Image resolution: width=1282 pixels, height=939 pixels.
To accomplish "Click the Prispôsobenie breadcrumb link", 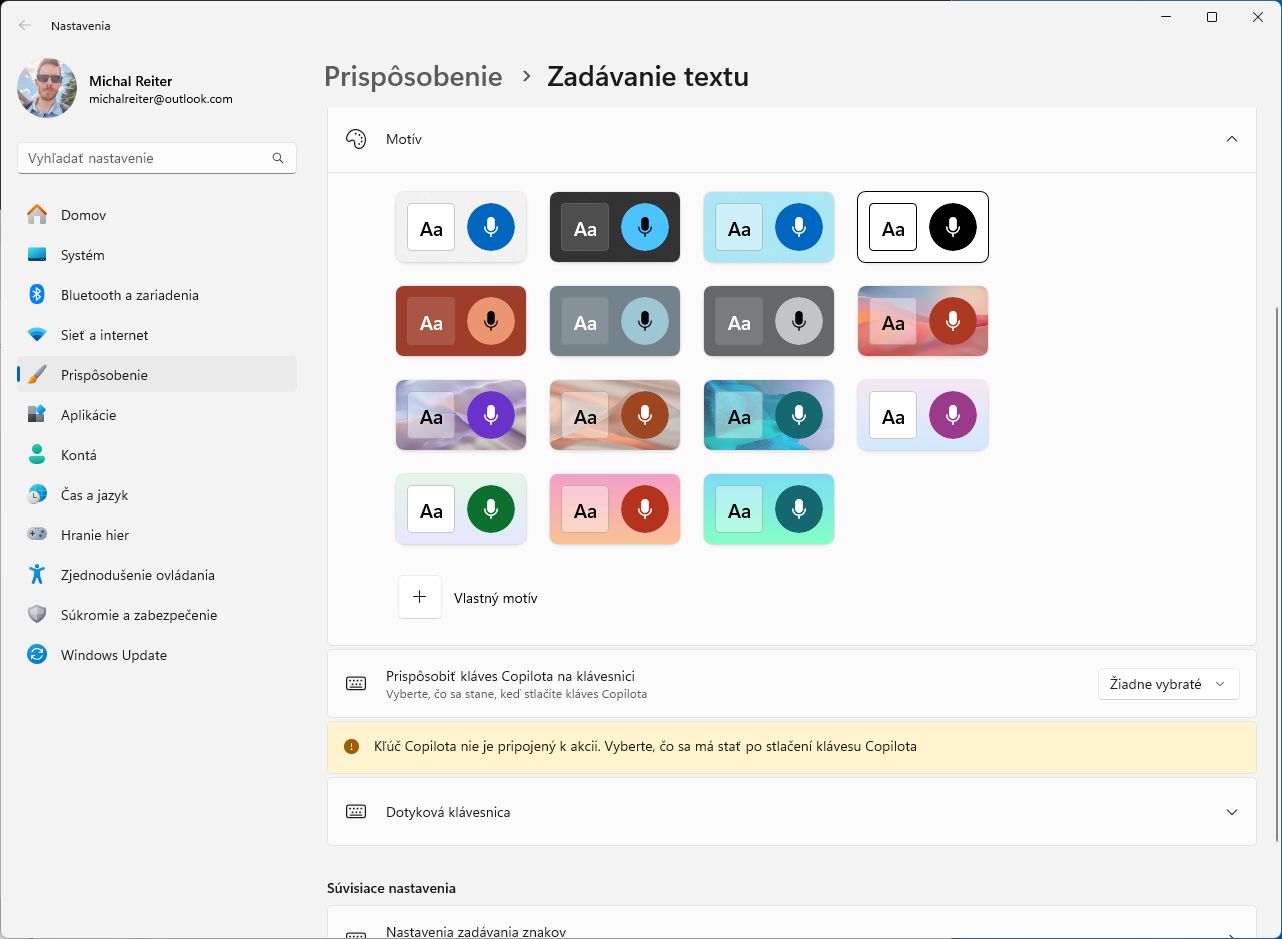I will [x=413, y=77].
